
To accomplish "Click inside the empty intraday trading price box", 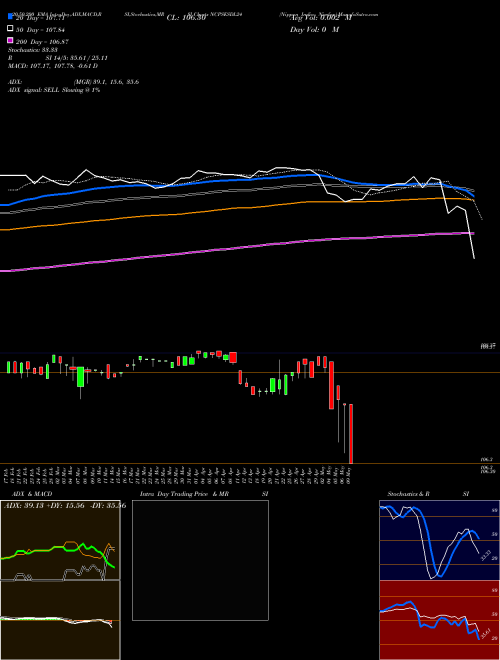I will point(200,560).
